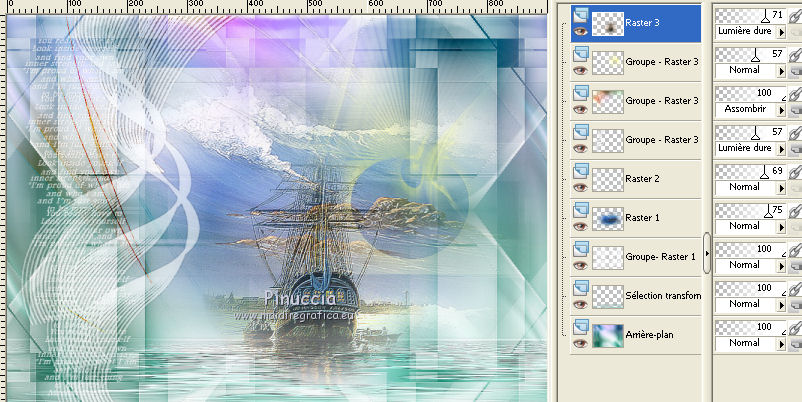Screen dimensions: 802x402
Task: Toggle the link chain icon for Raster 1
Action: pyautogui.click(x=794, y=210)
